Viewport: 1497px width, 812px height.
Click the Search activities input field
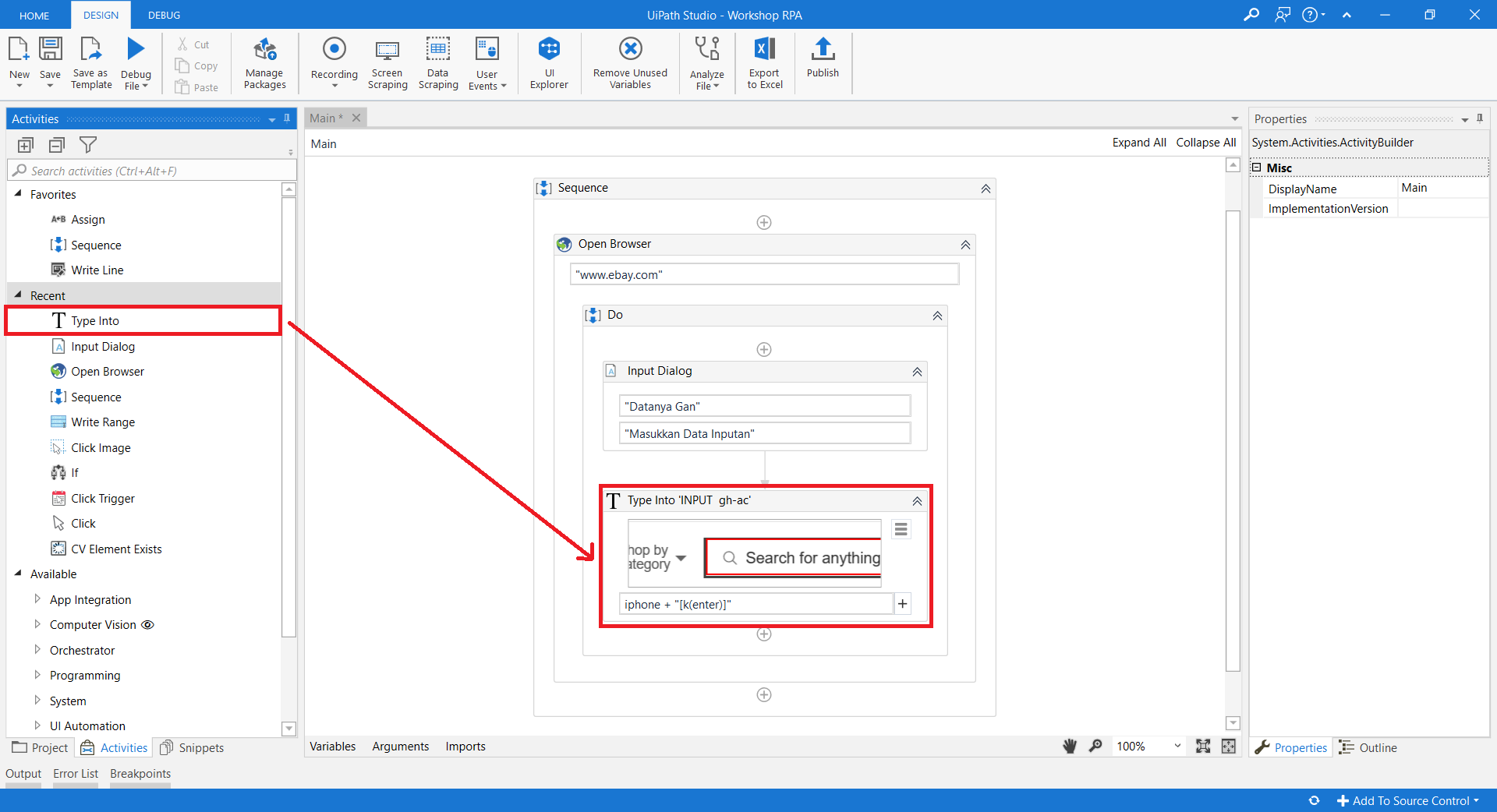pos(156,171)
